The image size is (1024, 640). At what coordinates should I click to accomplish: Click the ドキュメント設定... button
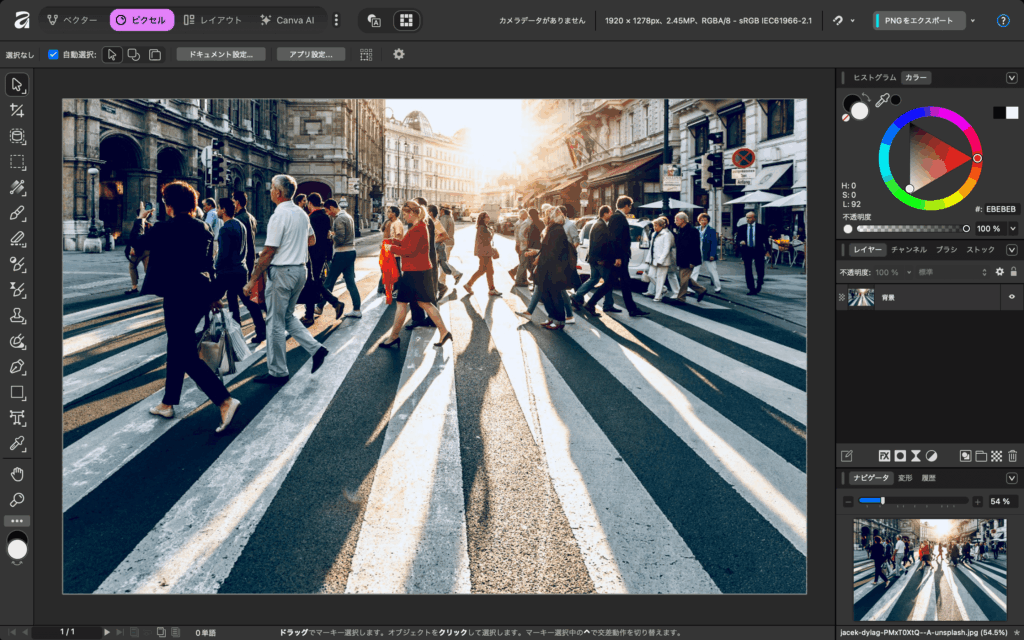[x=221, y=54]
